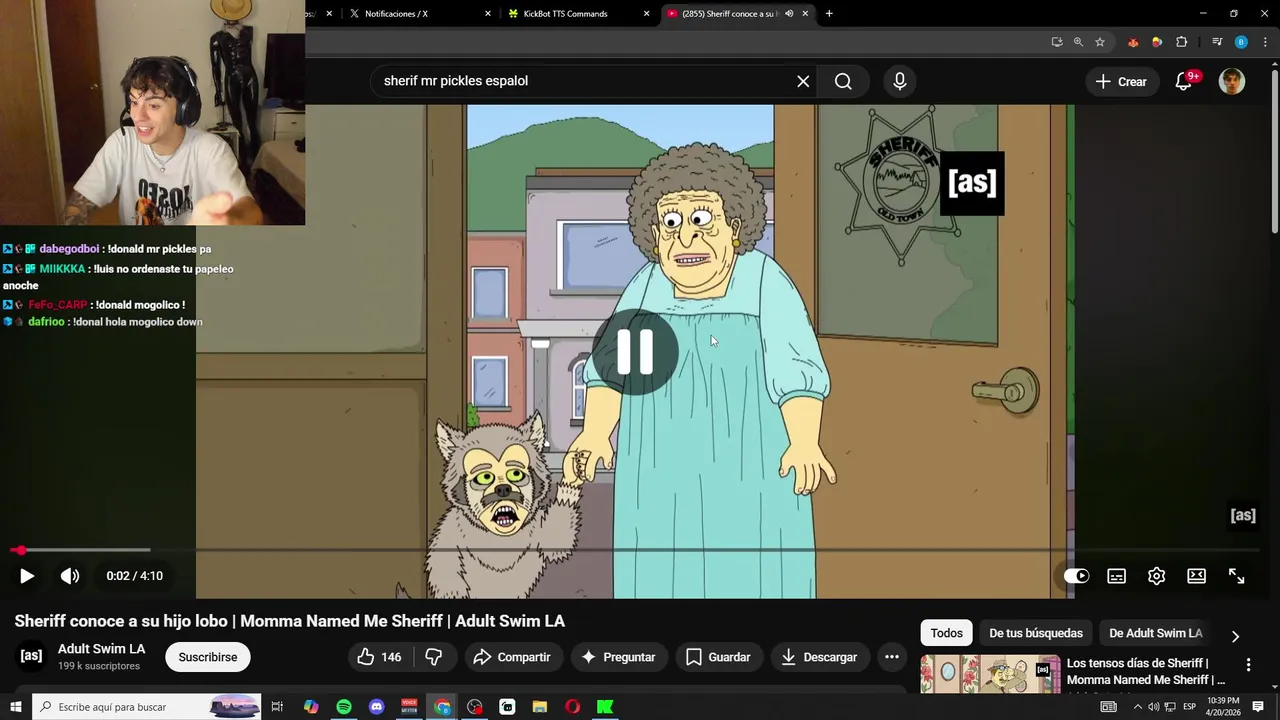Switch to theater mode view

1197,576
